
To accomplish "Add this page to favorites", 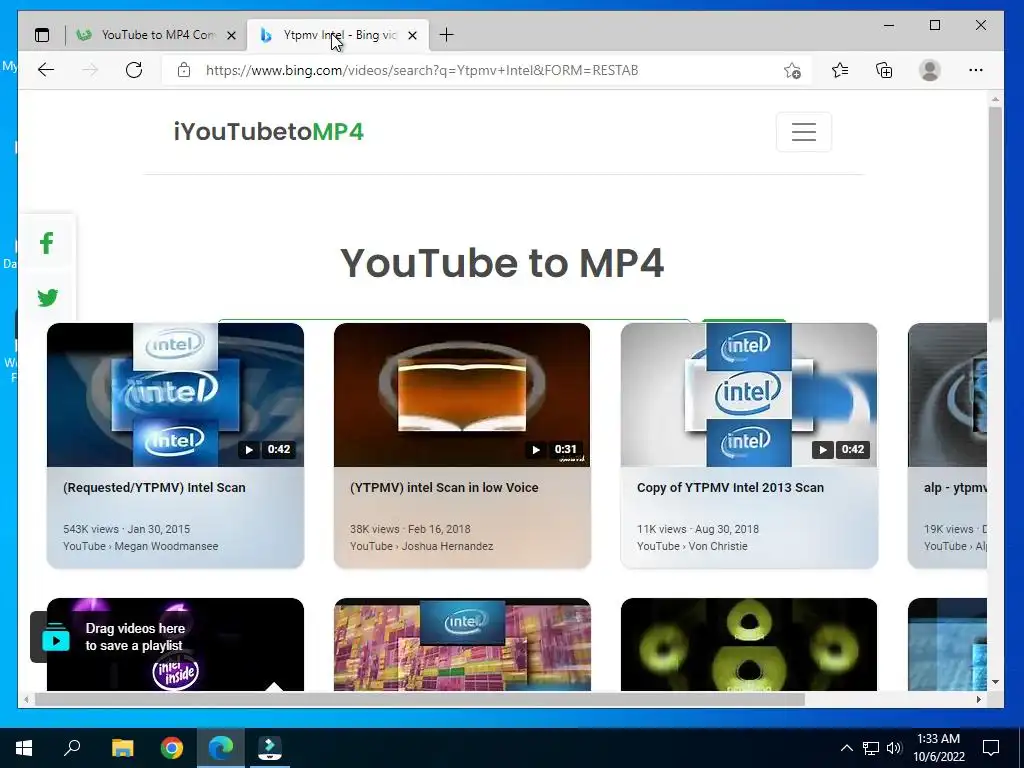I will click(792, 70).
